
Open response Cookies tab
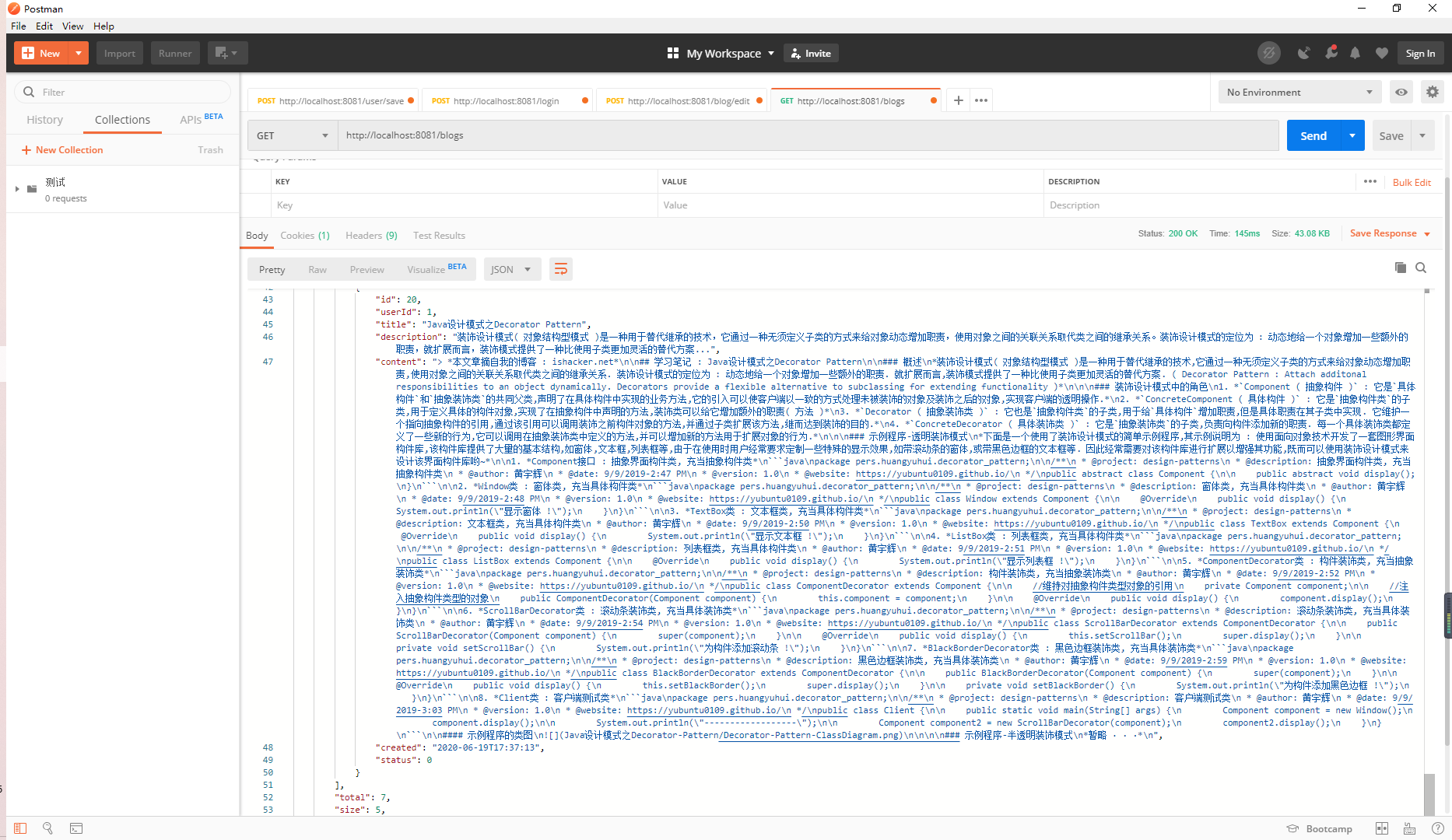[x=305, y=236]
